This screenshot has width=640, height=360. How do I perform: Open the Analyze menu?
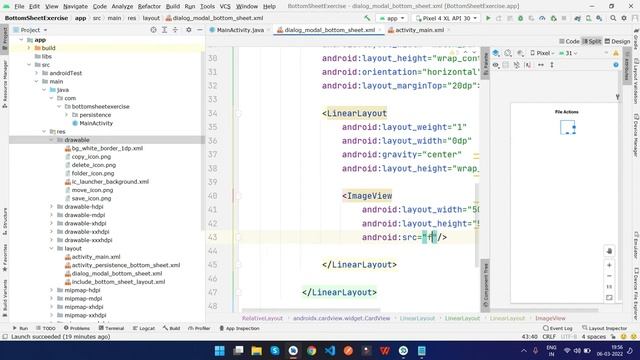pos(122,7)
